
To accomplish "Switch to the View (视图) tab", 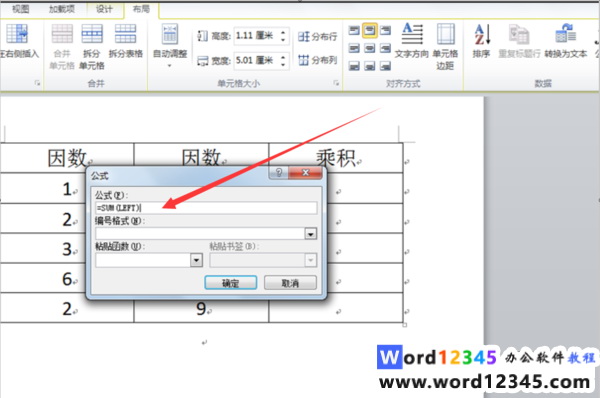I will (x=20, y=9).
